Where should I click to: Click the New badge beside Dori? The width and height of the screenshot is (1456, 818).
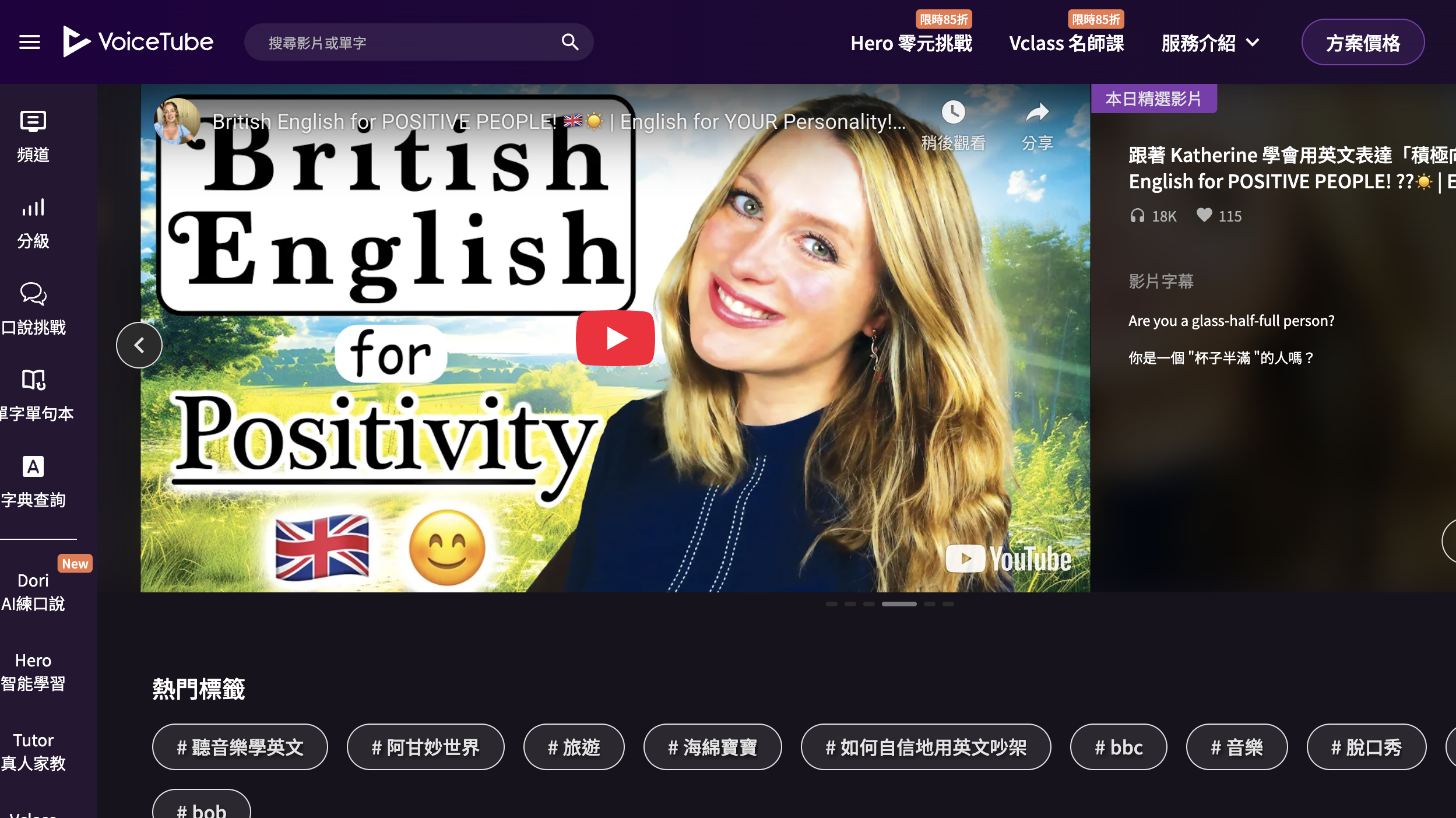click(x=75, y=563)
